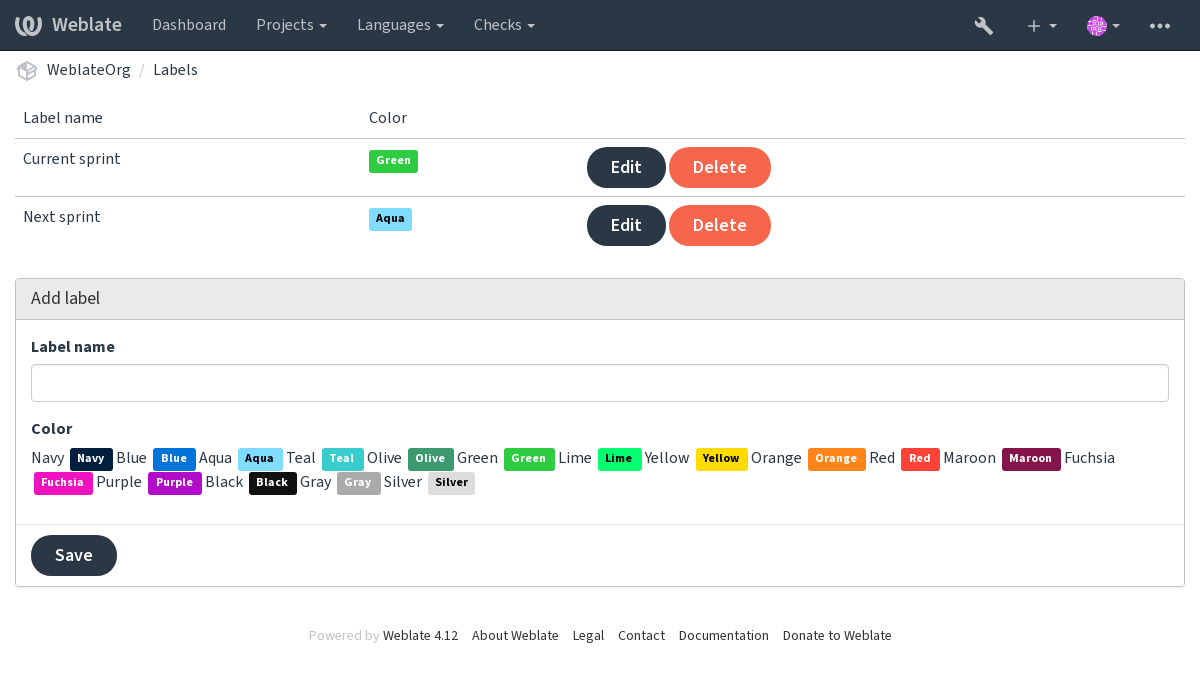Select the Aqua color in Add label
The image size is (1200, 674).
click(260, 459)
